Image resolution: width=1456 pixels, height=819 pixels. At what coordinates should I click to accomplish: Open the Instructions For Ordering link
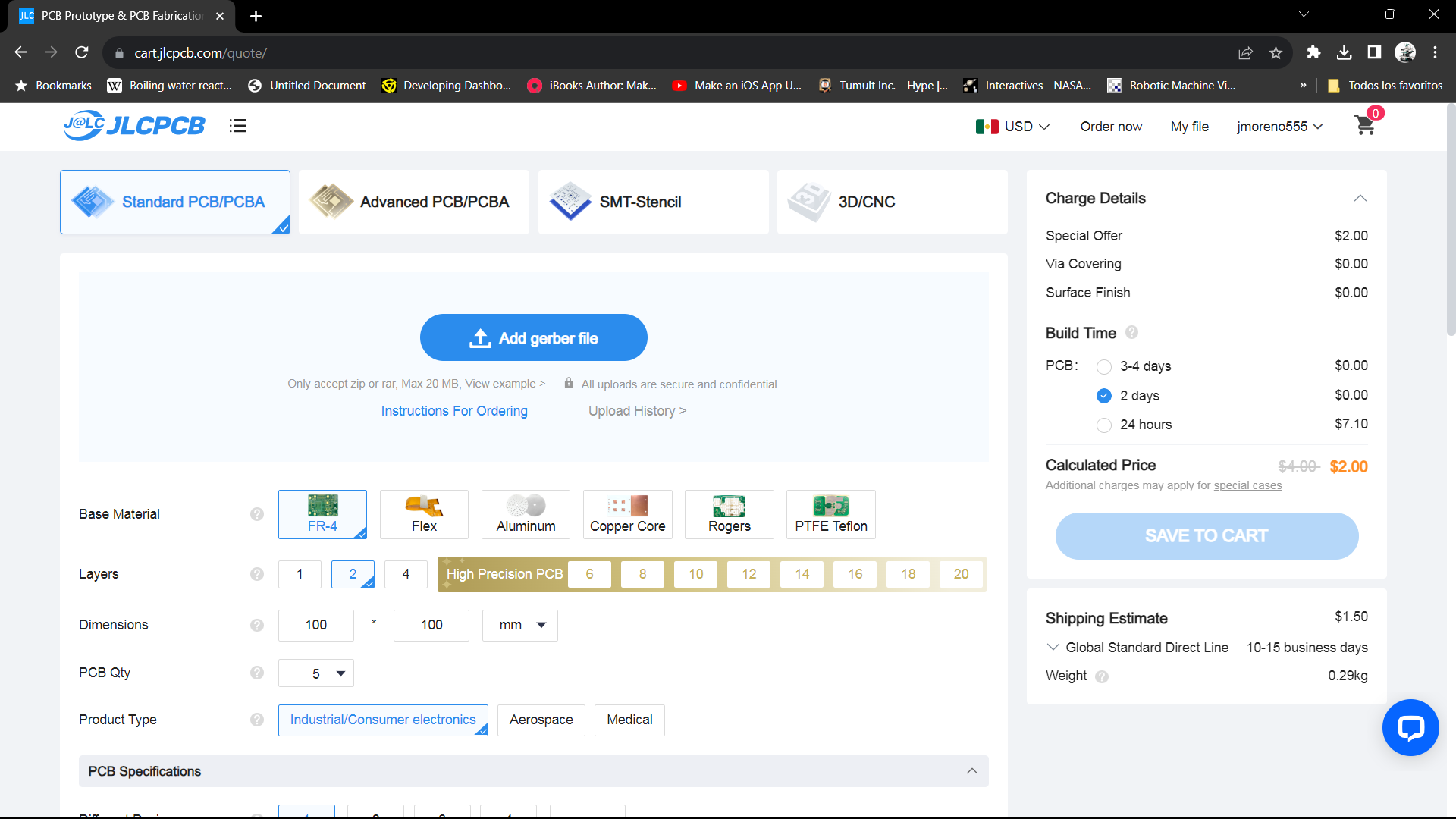[x=454, y=411]
